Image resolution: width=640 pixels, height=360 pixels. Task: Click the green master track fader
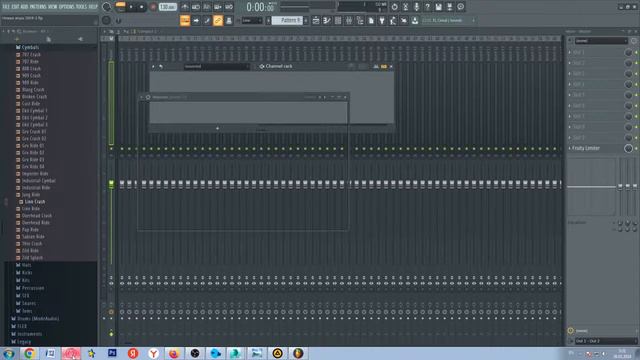click(111, 184)
